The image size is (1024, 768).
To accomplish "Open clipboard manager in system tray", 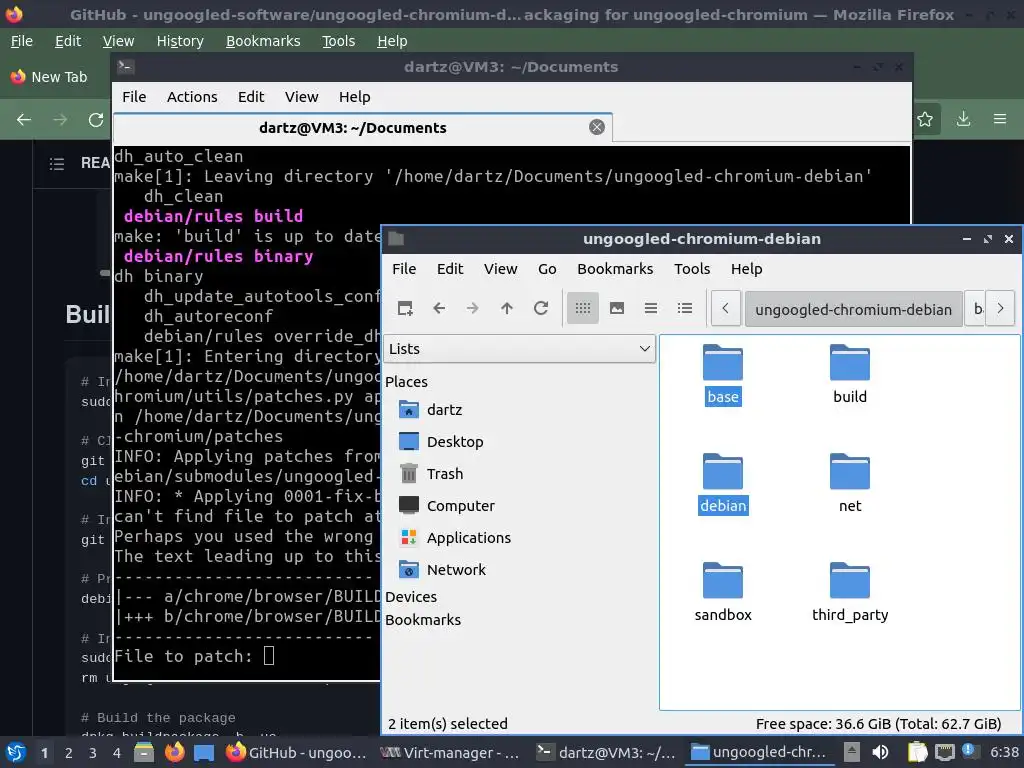I will click(917, 752).
